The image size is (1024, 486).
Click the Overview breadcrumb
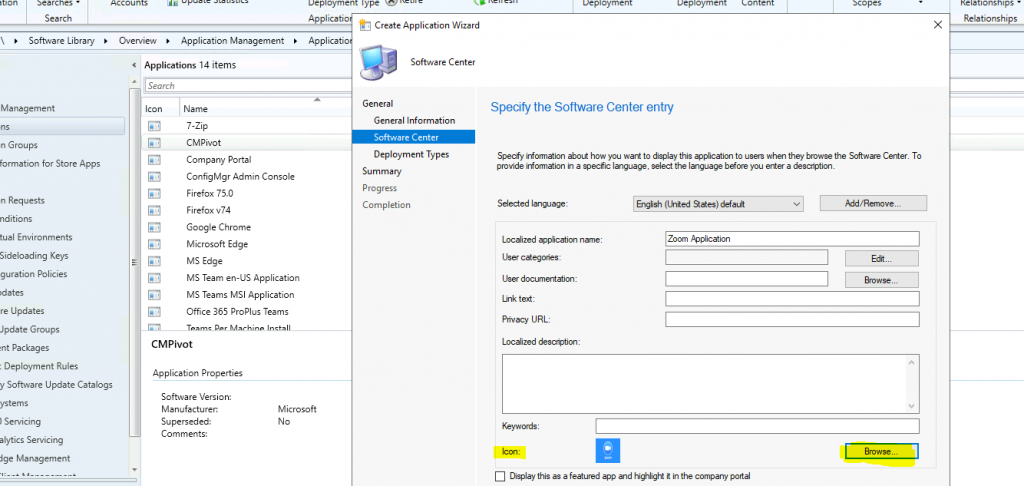[137, 40]
